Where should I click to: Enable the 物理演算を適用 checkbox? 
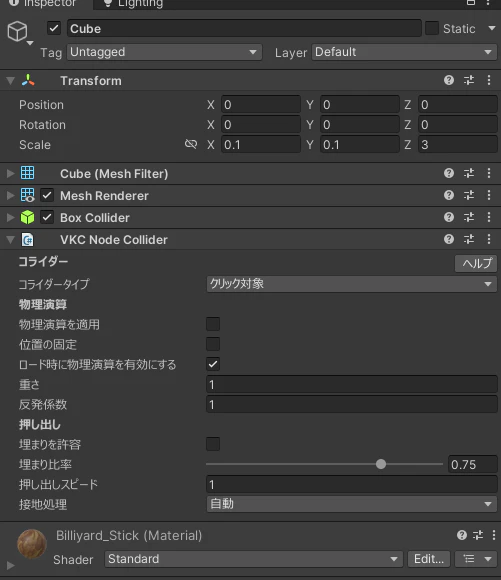coord(213,324)
